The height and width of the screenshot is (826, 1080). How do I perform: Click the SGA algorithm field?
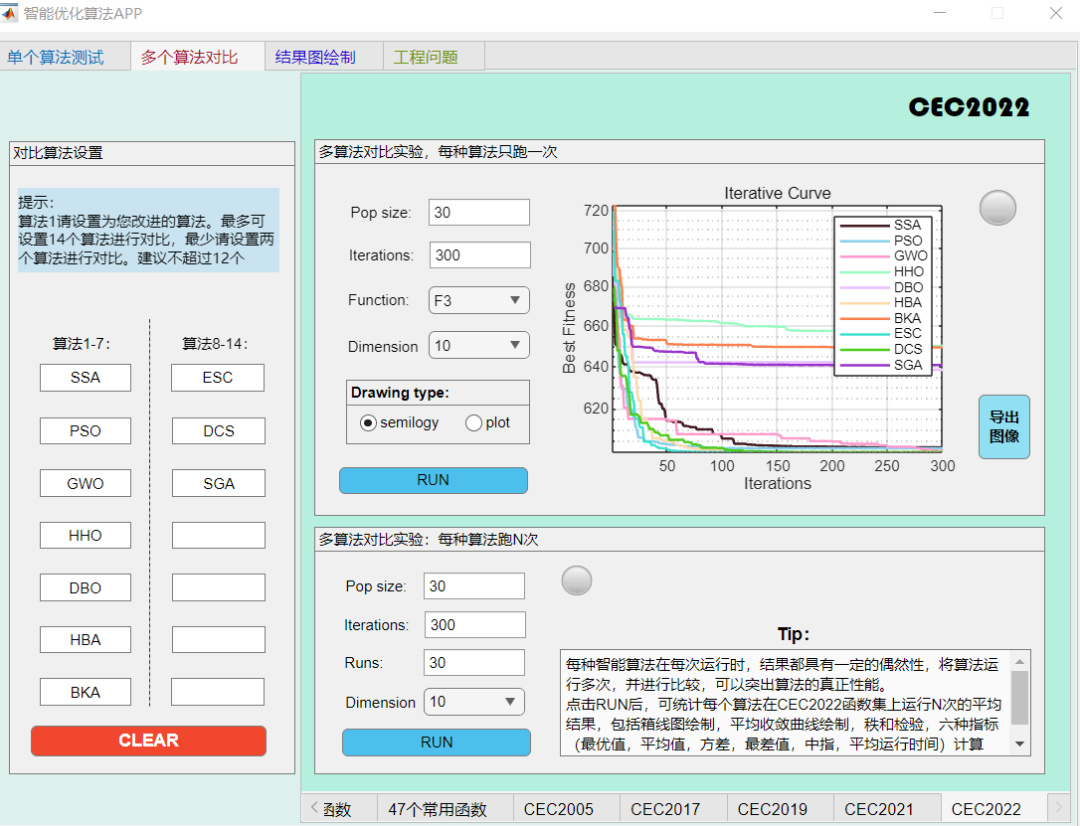218,483
